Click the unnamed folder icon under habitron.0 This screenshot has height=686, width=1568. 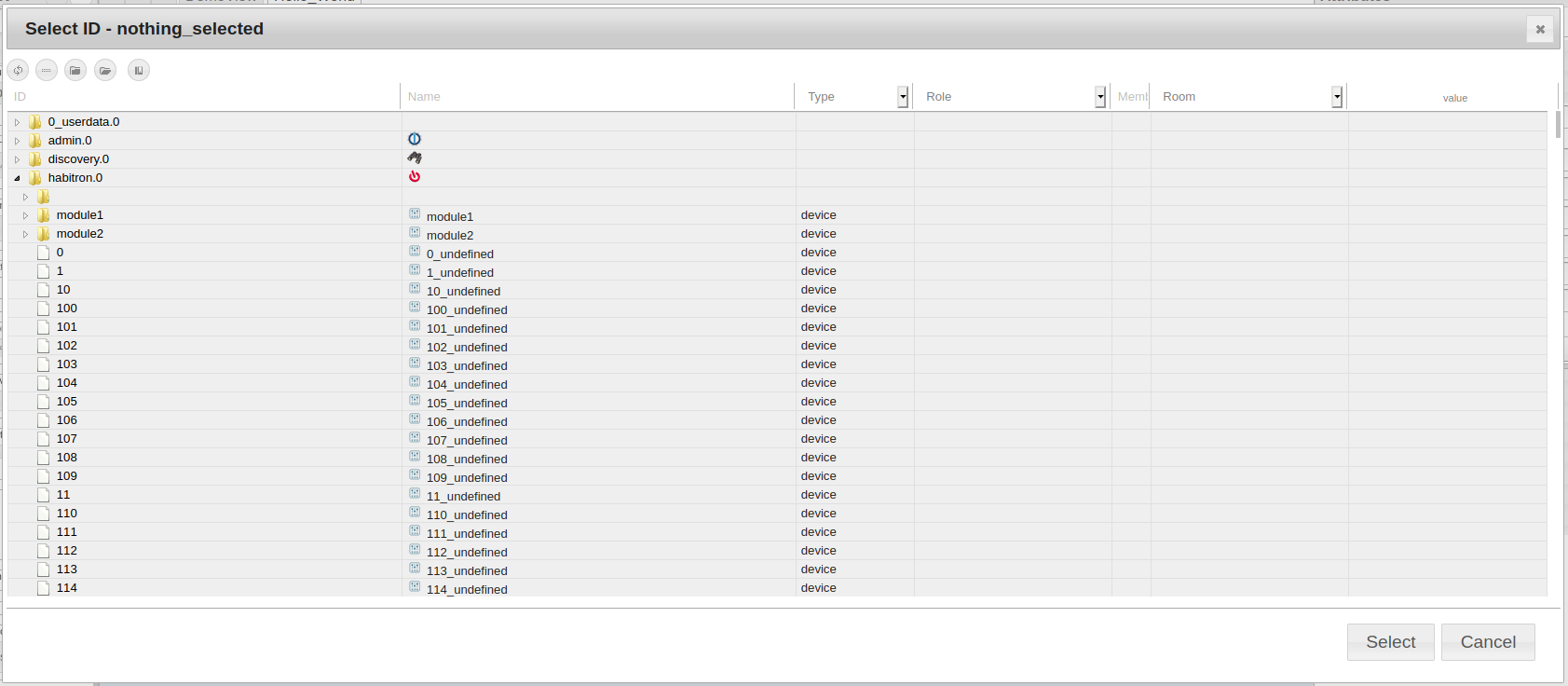(x=44, y=197)
